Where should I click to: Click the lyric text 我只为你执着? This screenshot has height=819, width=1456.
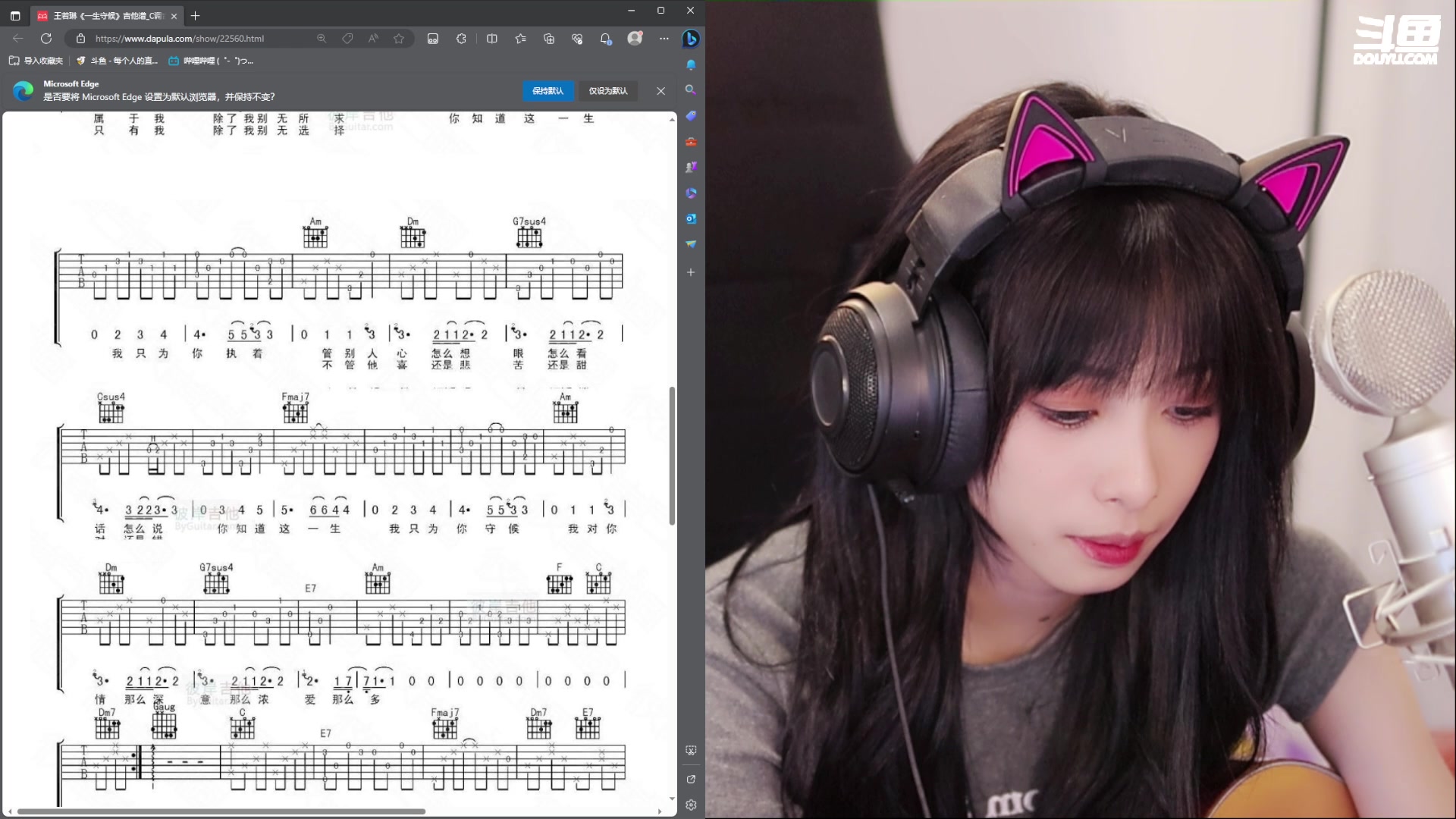(187, 353)
